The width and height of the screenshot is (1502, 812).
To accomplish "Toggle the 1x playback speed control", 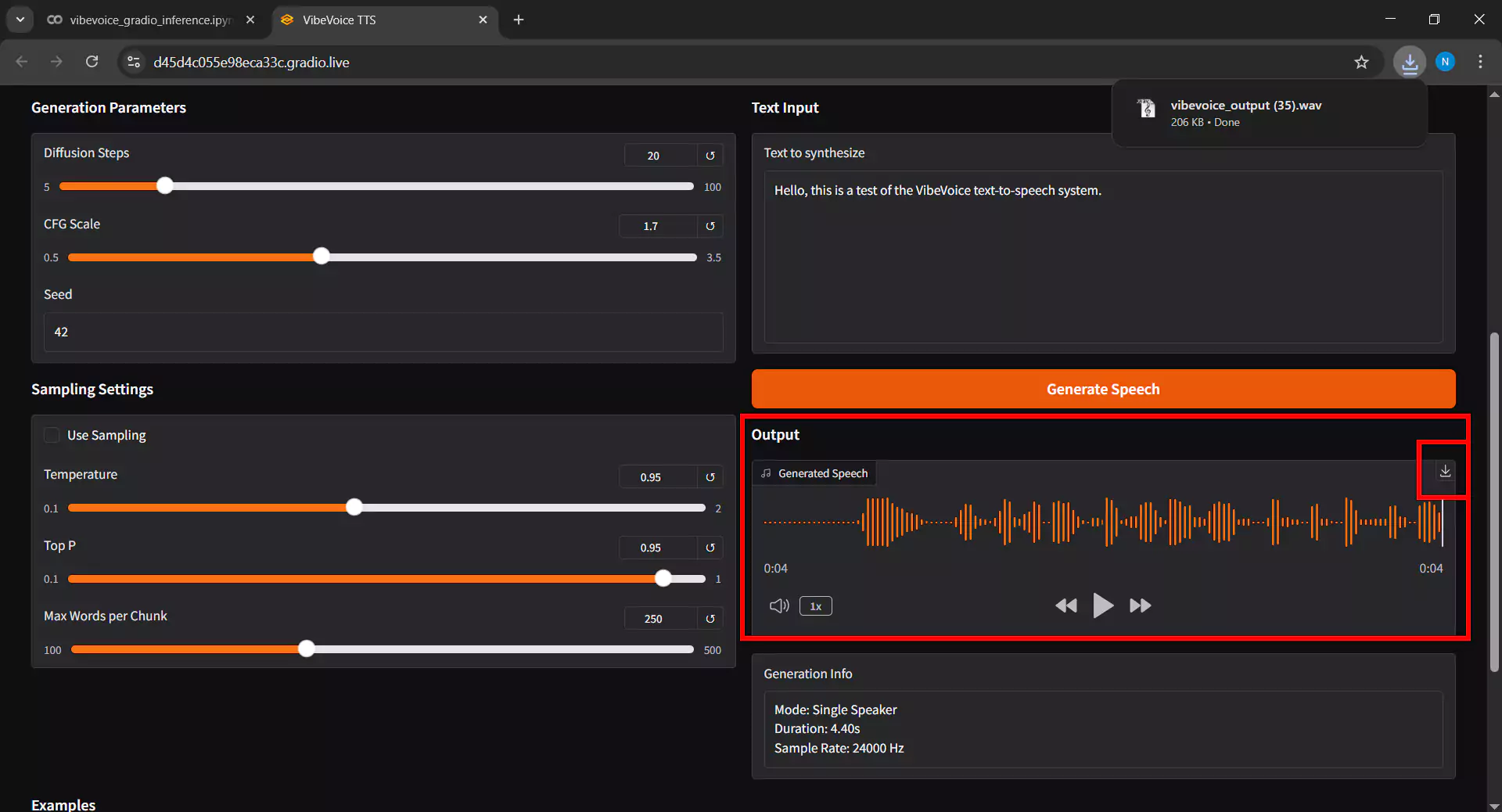I will point(815,605).
